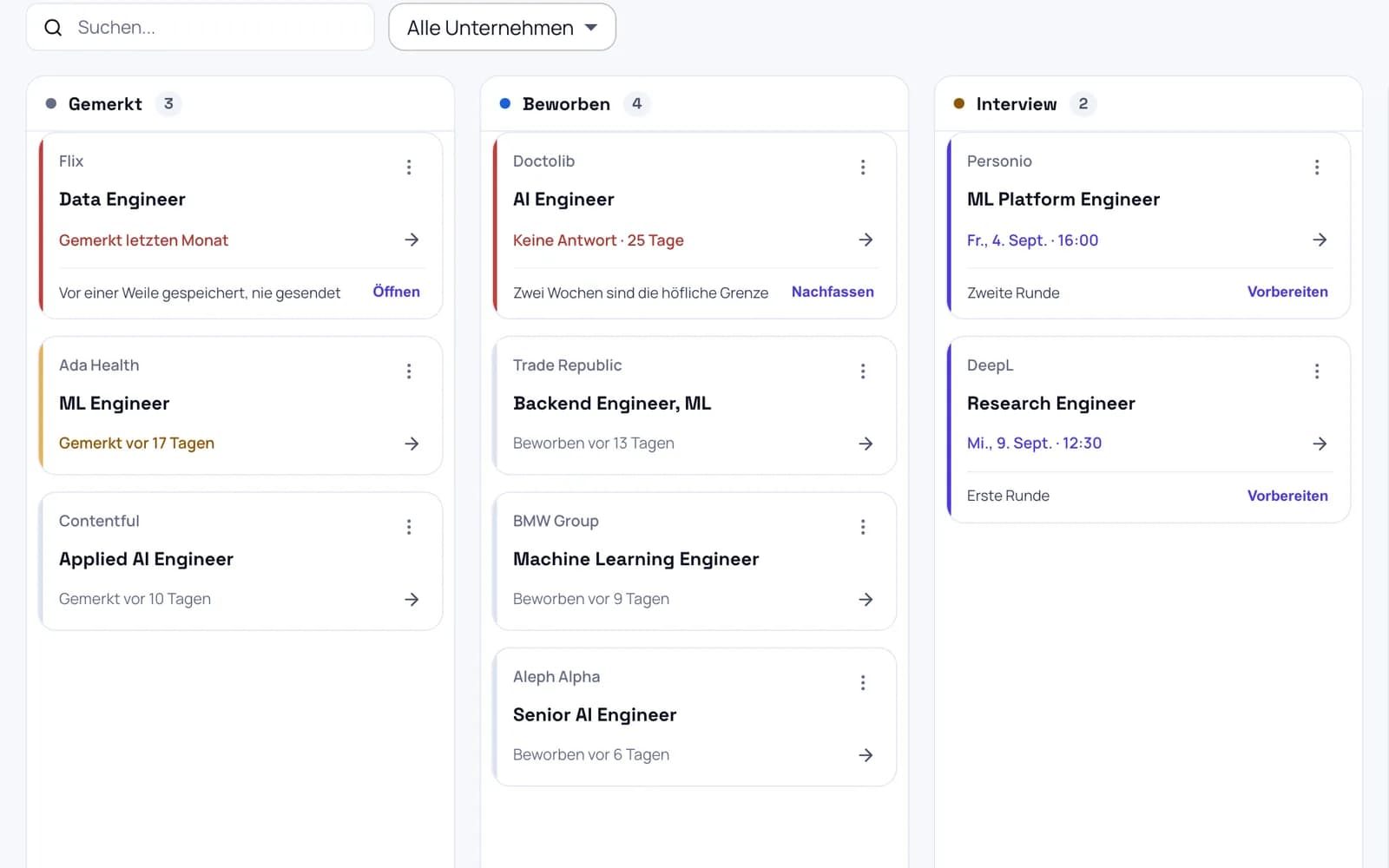The width and height of the screenshot is (1389, 868).
Task: Click arrow on Aleph Alpha card
Action: 866,755
